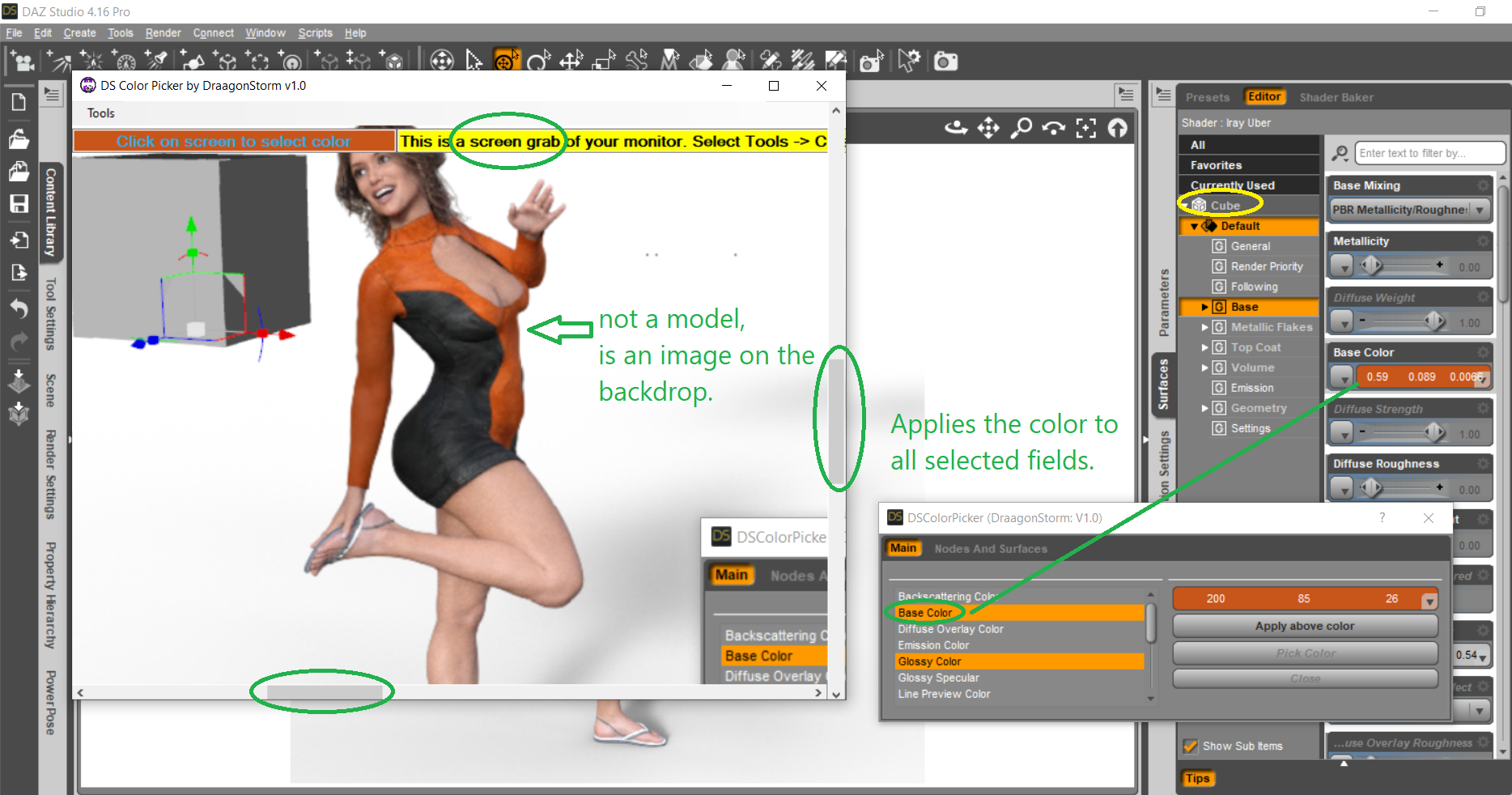Click the 200 85 26 color swatch
The image size is (1512, 795).
click(1305, 599)
